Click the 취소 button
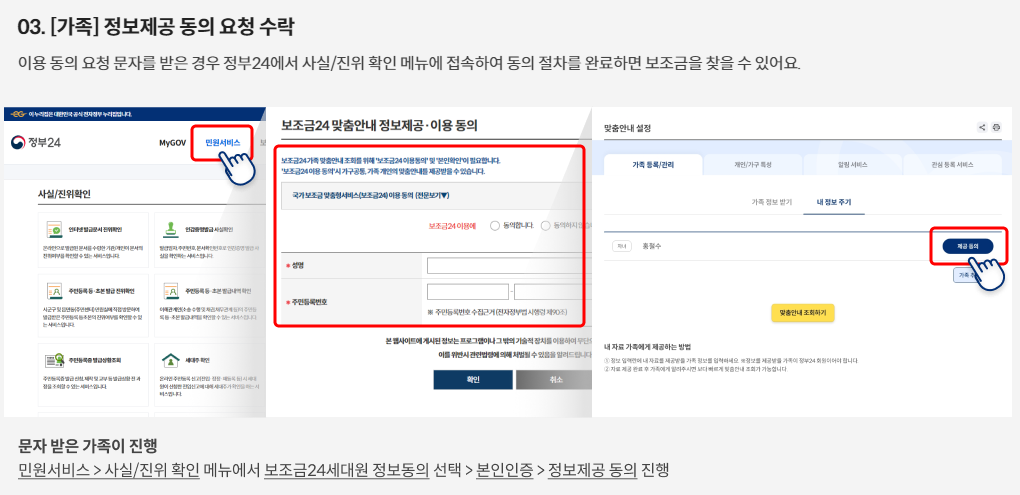Viewport: 1020px width, 495px height. coord(555,380)
